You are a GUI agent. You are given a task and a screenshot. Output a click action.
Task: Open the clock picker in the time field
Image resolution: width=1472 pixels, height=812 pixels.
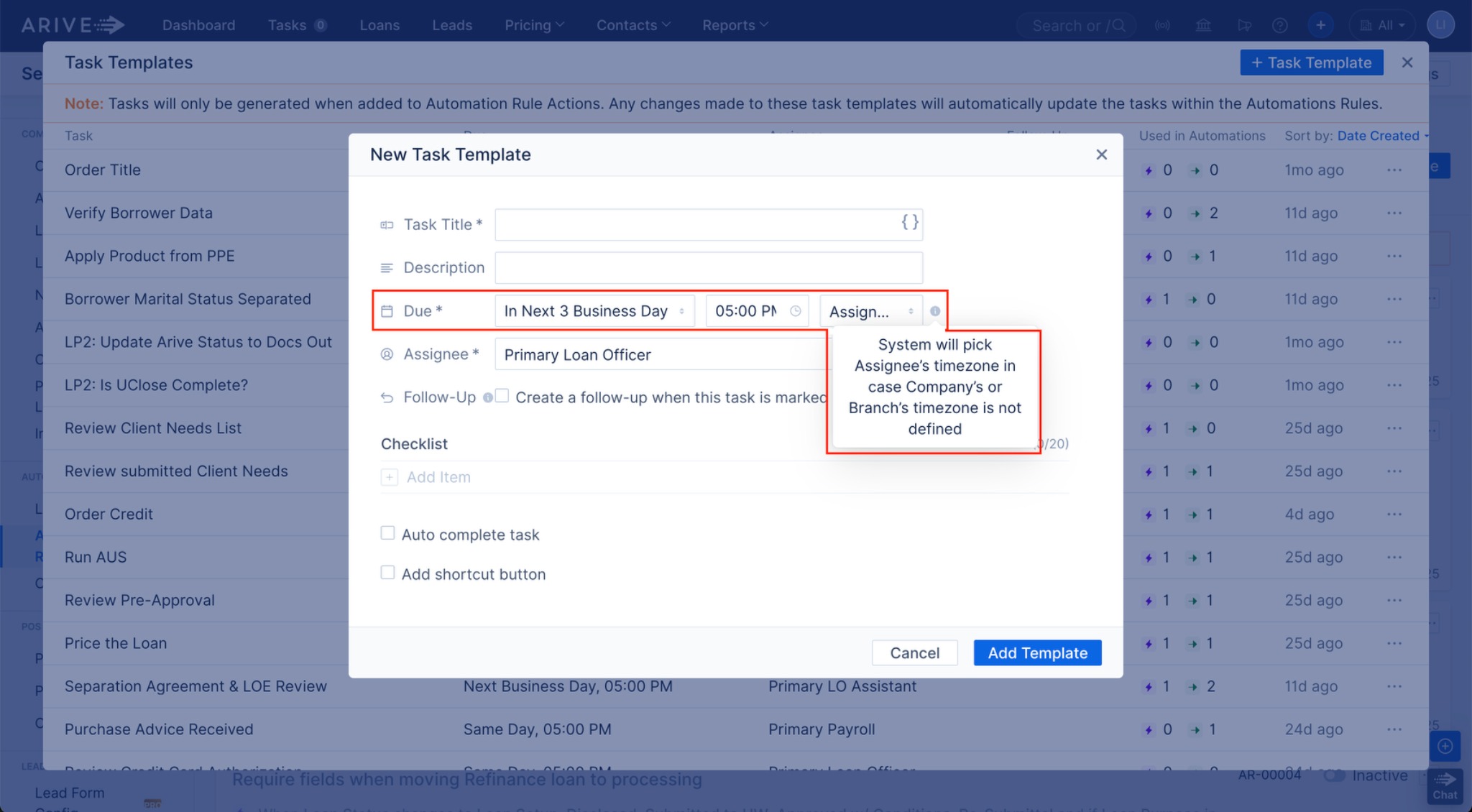796,311
